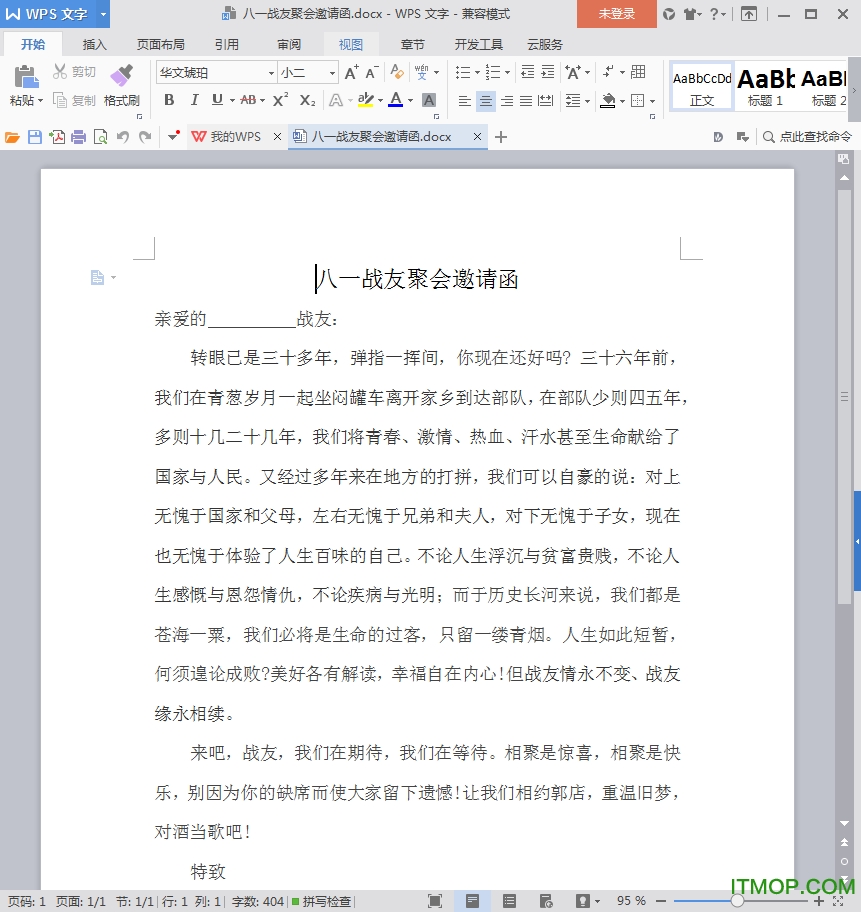Open file with folder icon

[x=12, y=137]
